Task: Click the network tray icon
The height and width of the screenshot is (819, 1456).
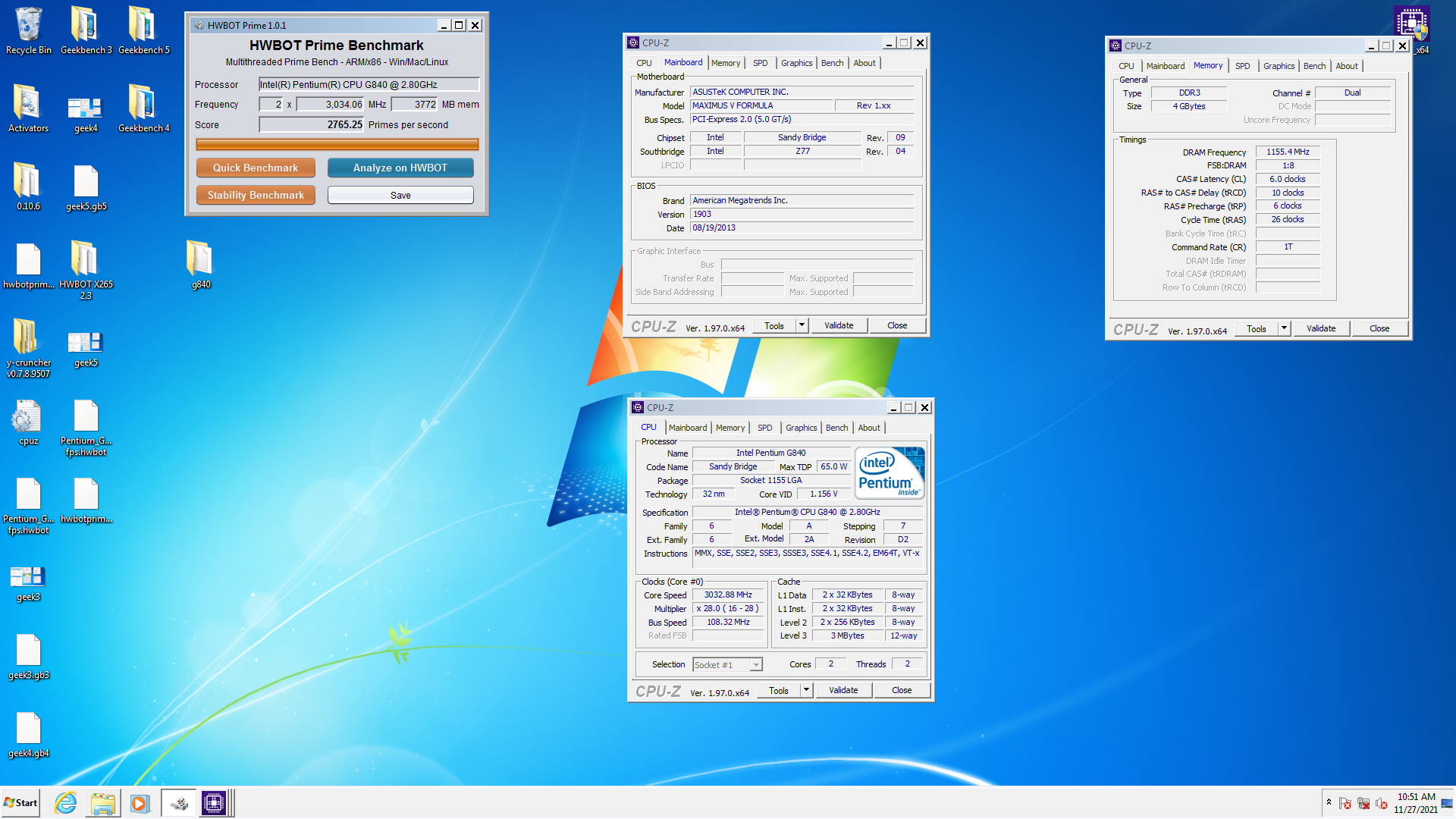Action: tap(1363, 803)
